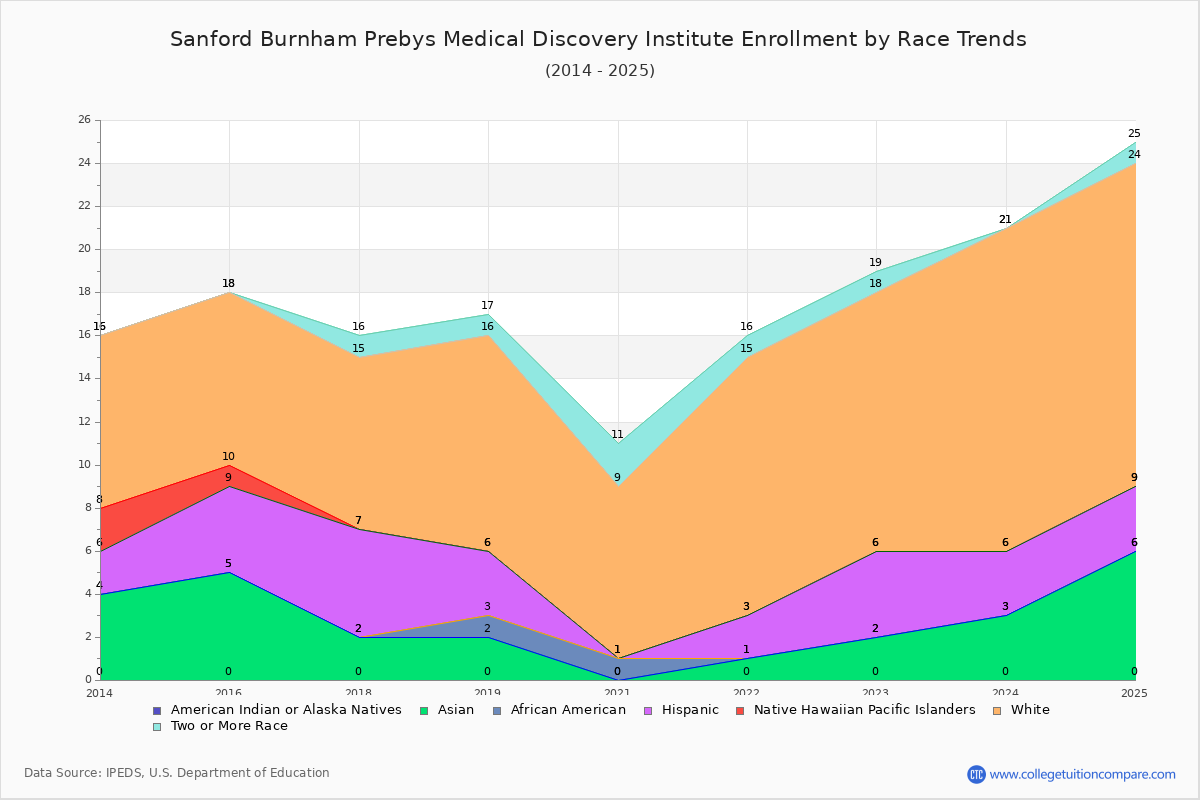Toggle the Asian series legend marker
The width and height of the screenshot is (1200, 800).
(x=424, y=710)
